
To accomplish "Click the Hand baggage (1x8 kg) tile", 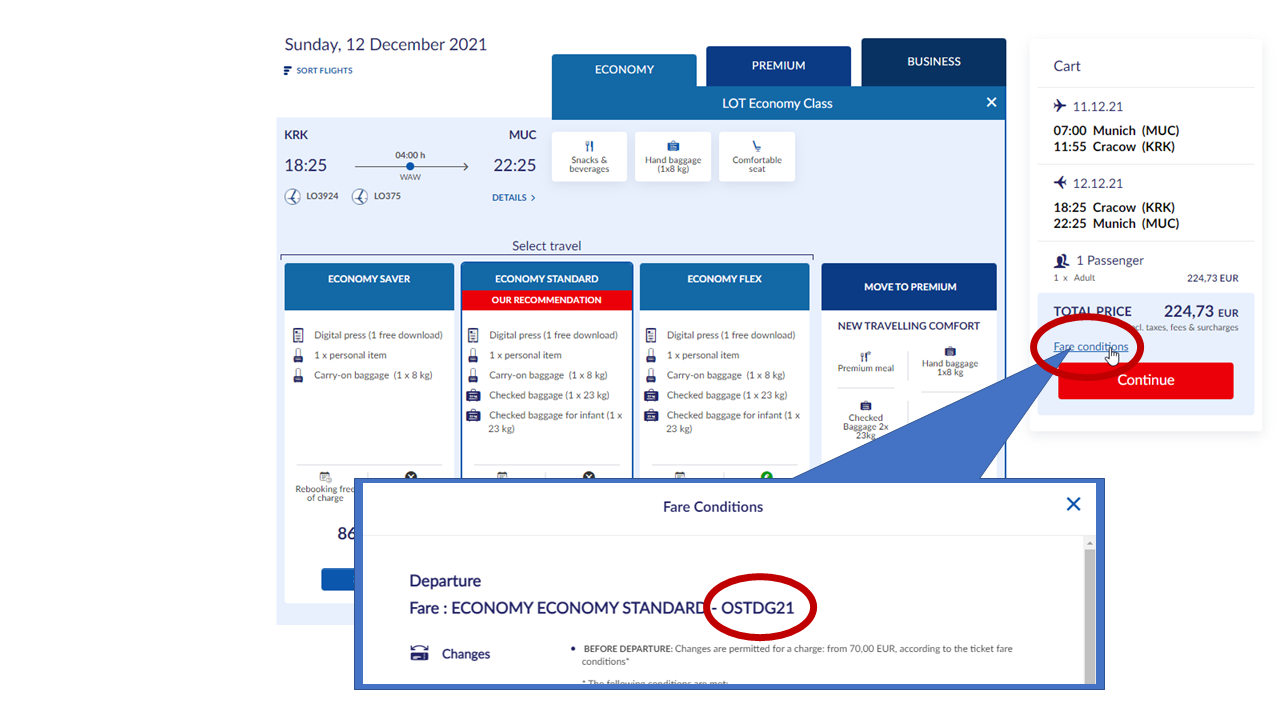I will click(673, 157).
